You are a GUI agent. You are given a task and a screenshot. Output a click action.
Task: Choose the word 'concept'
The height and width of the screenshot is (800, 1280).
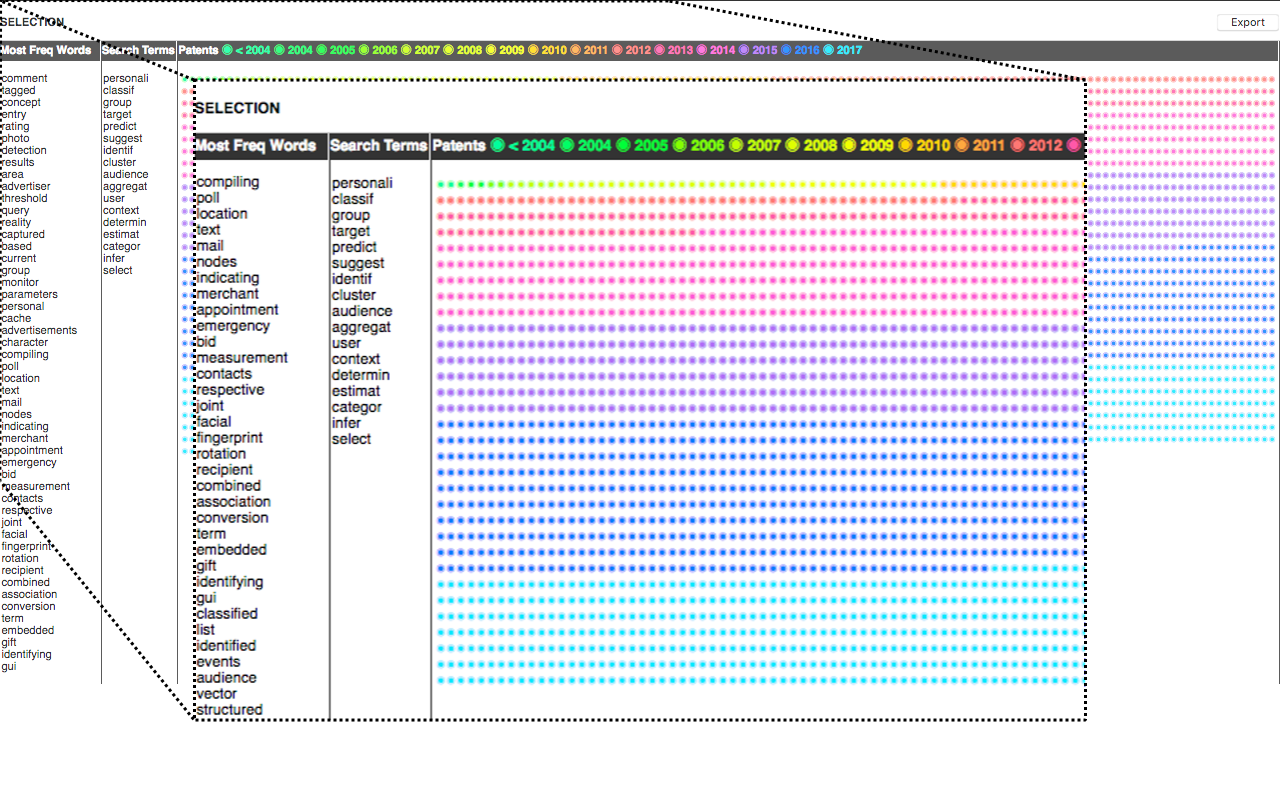coord(21,102)
